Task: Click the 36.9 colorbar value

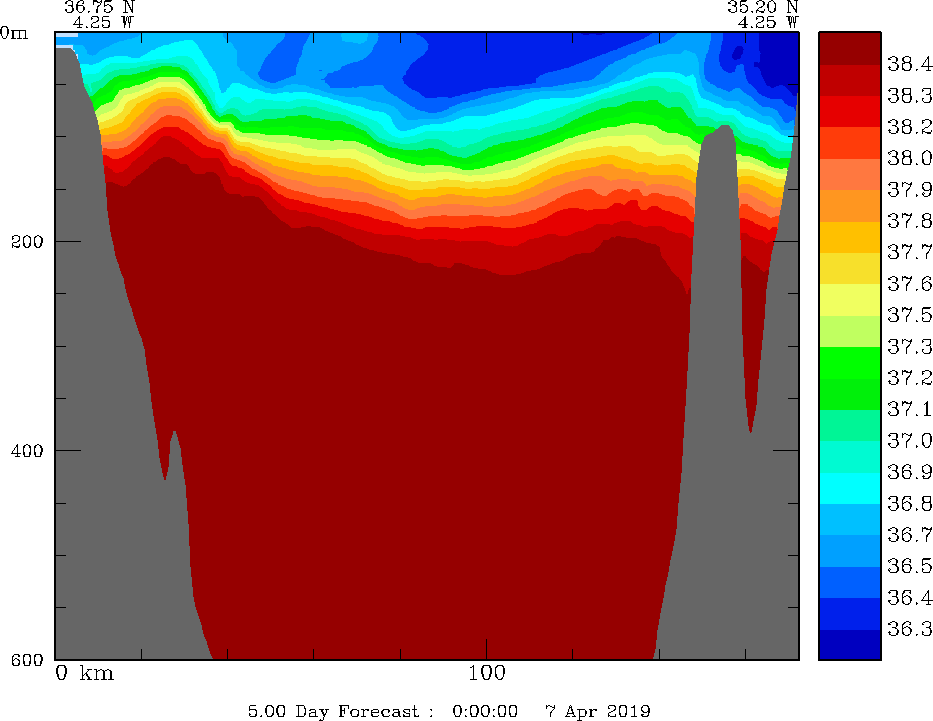Action: click(909, 472)
